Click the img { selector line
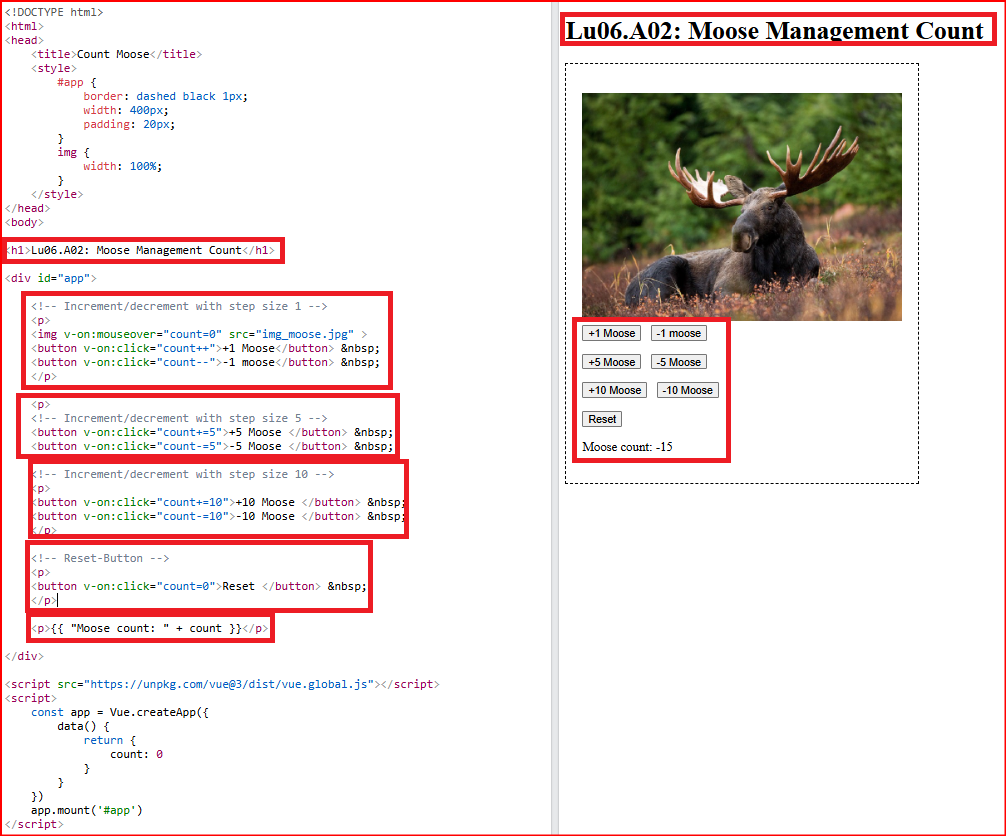 click(x=73, y=152)
